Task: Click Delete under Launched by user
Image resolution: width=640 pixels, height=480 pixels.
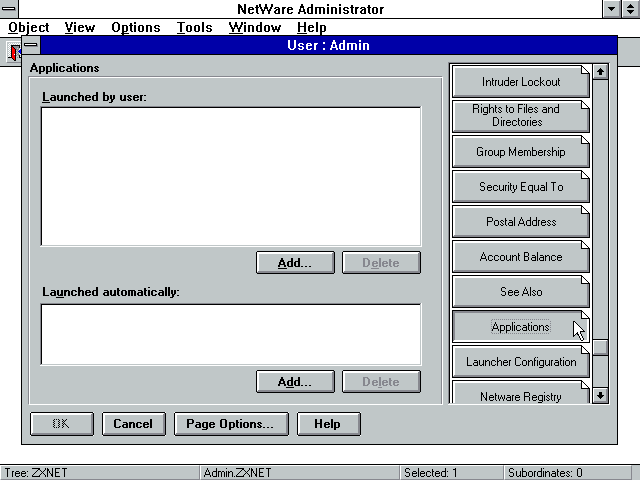Action: coord(381,262)
